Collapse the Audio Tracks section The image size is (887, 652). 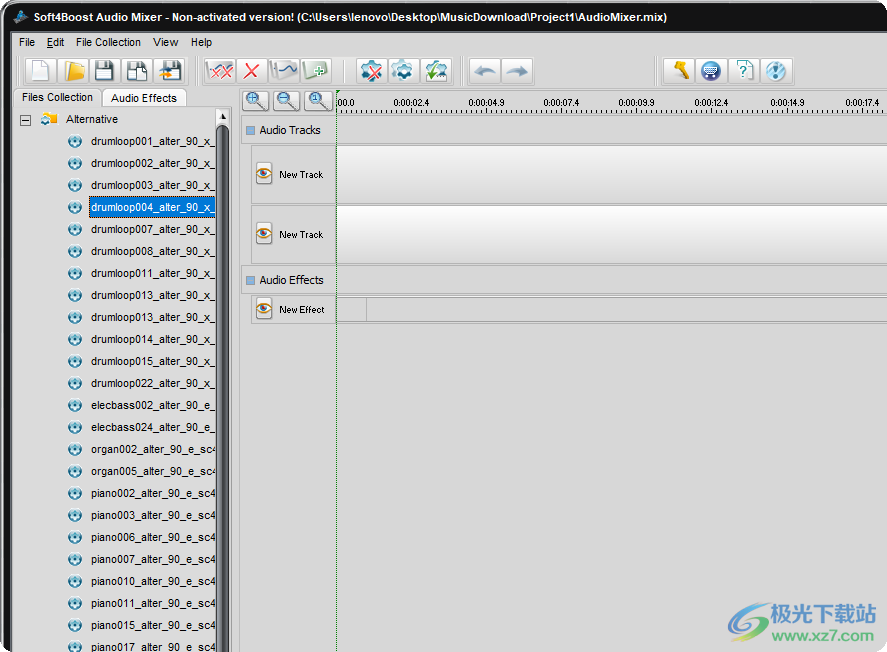point(251,131)
